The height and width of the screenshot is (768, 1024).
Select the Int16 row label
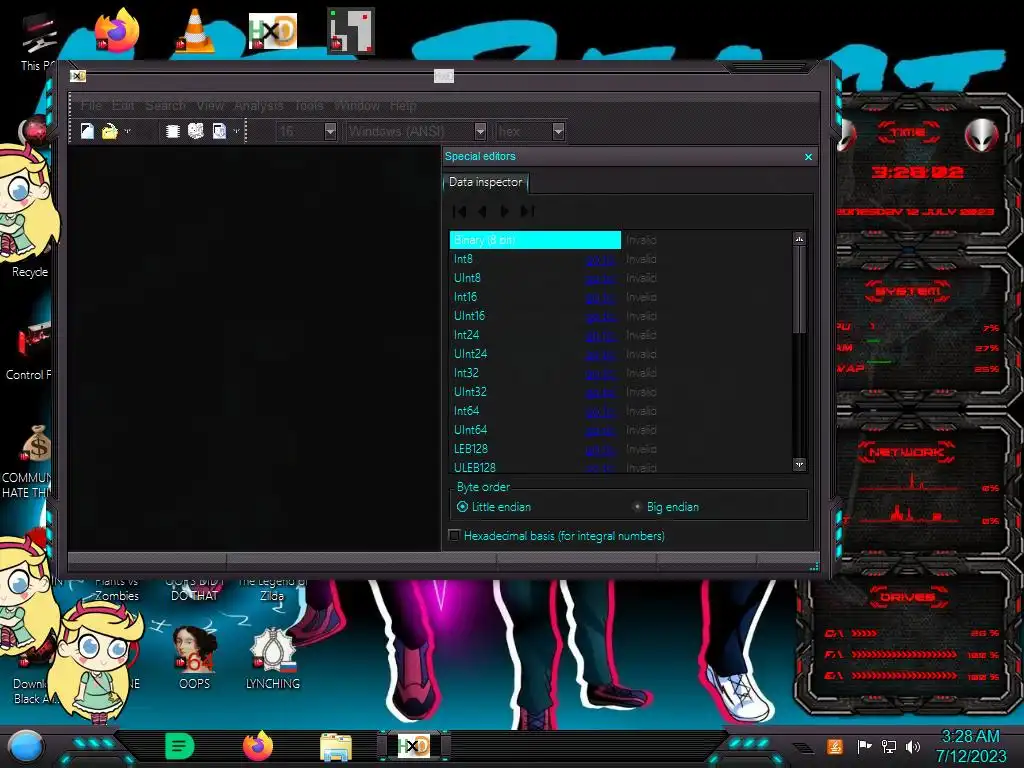[x=465, y=297]
